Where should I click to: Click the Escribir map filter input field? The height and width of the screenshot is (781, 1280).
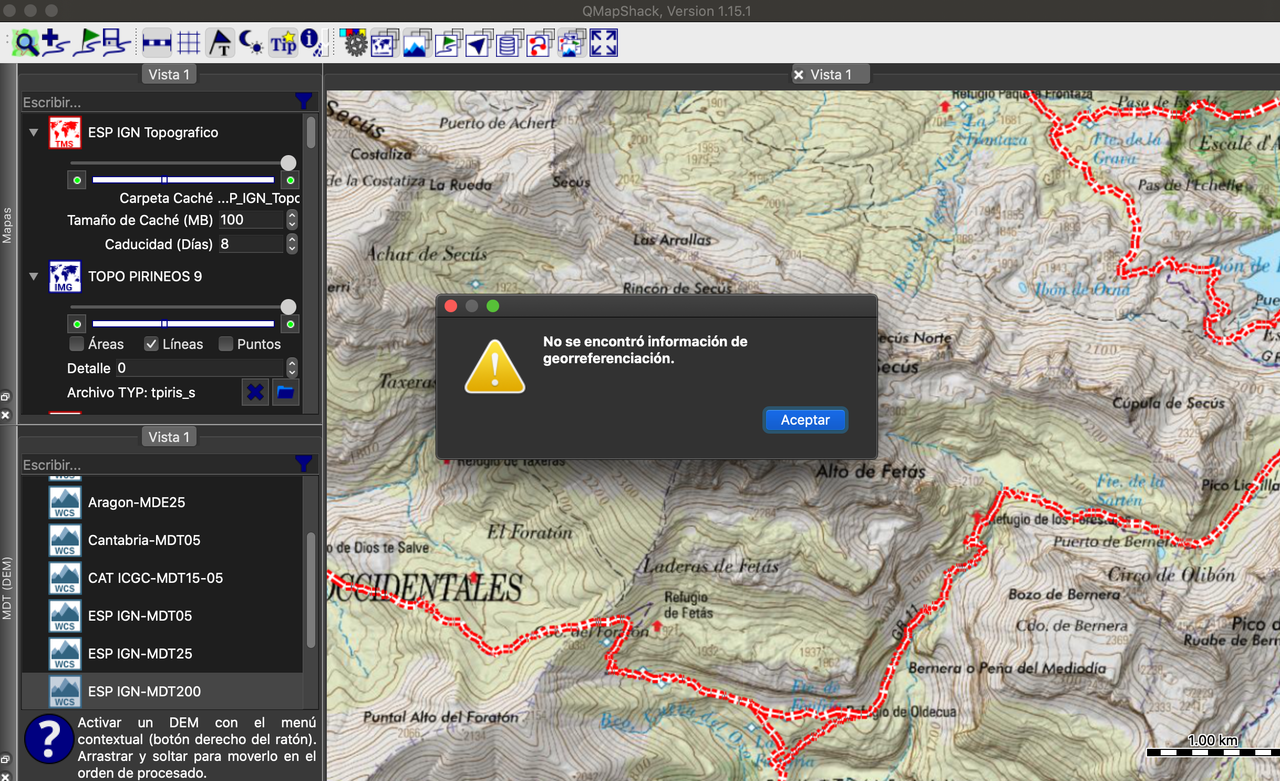(x=150, y=101)
